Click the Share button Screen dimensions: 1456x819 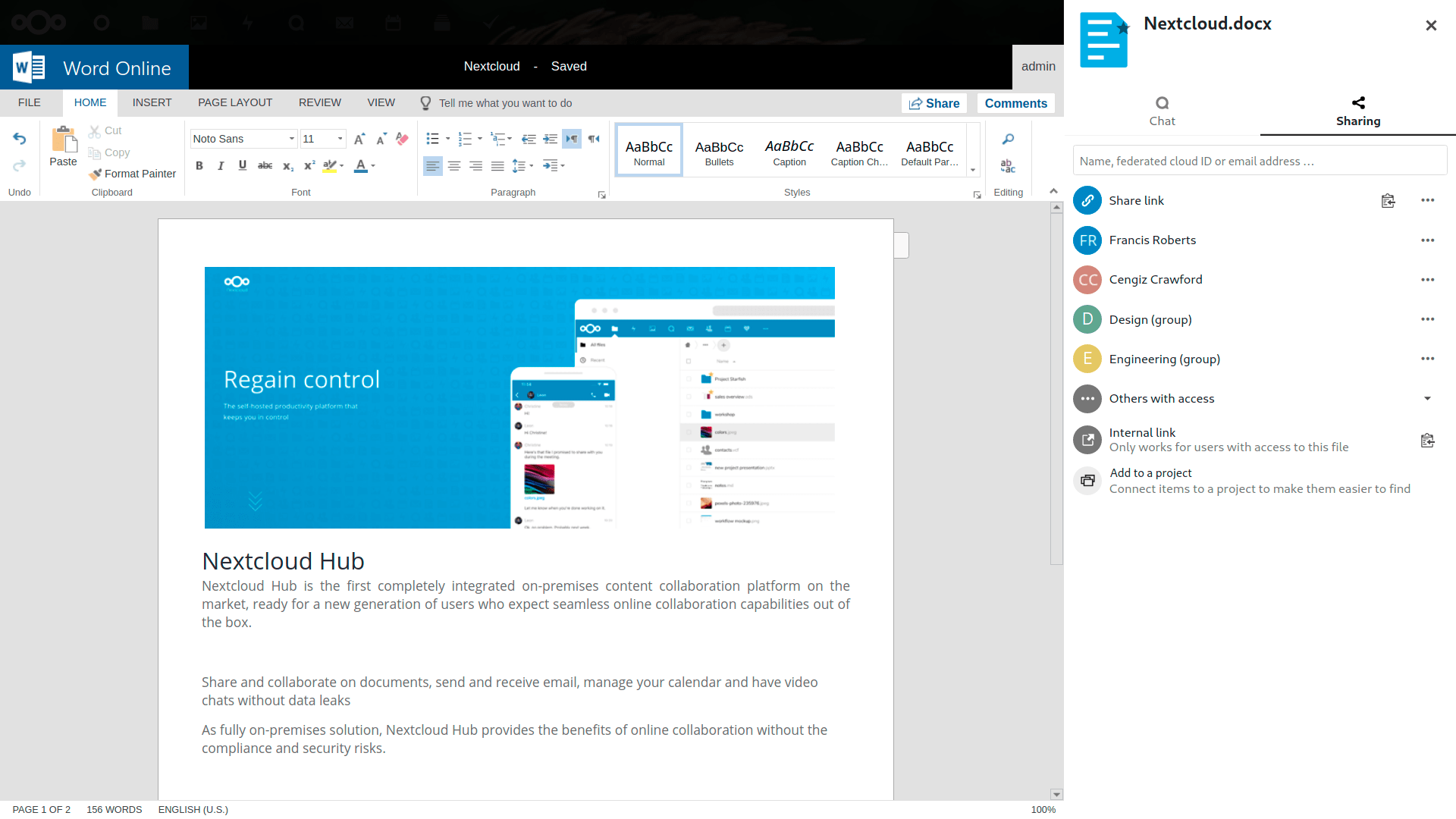[932, 103]
